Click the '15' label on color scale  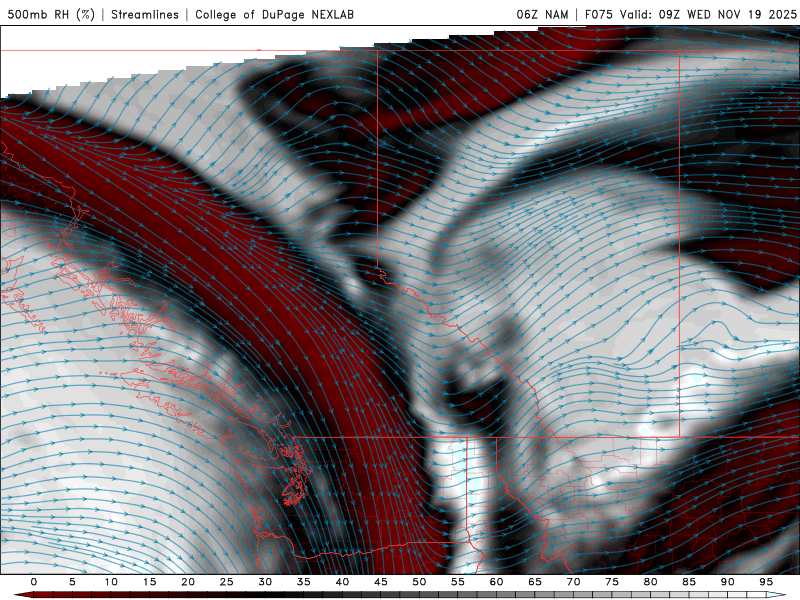(x=149, y=582)
